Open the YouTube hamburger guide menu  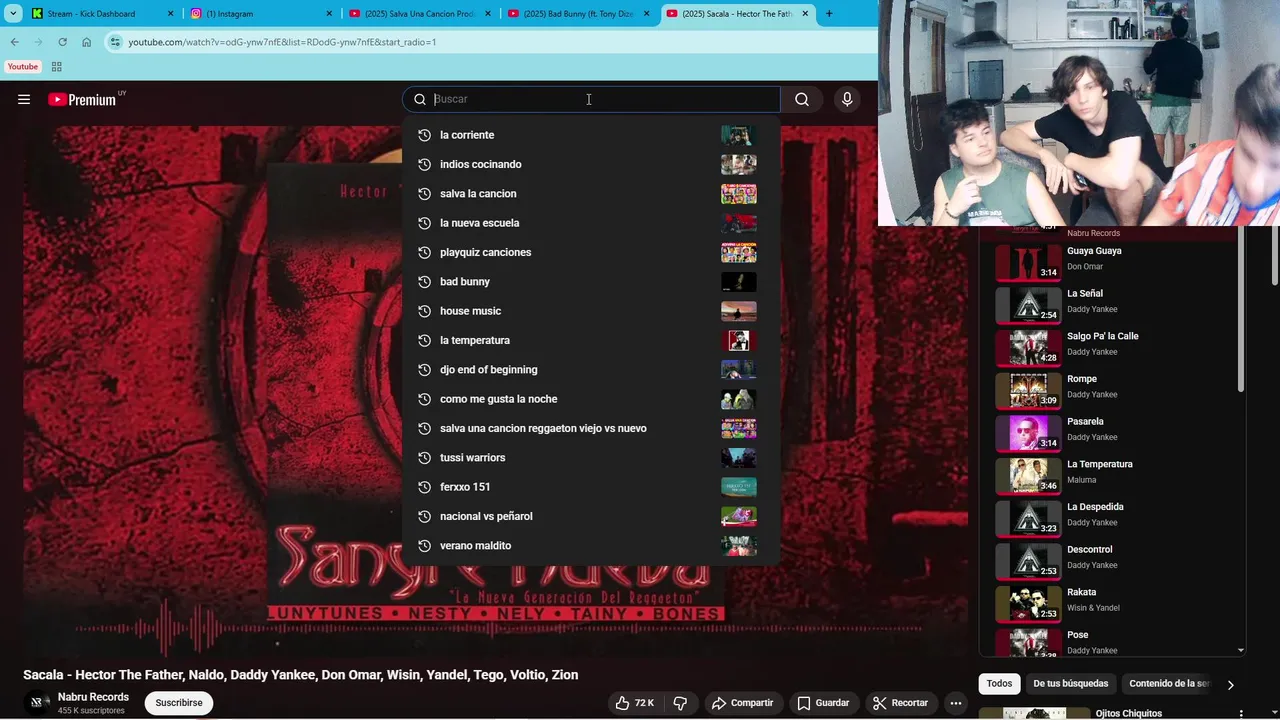tap(24, 99)
